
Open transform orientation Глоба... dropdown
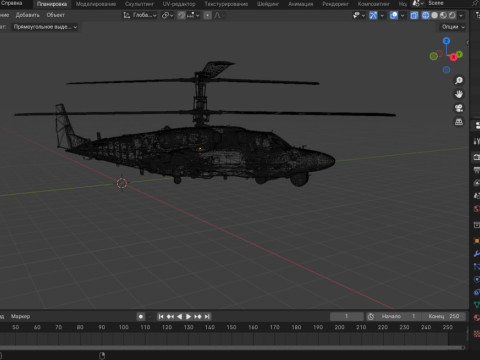(x=140, y=15)
